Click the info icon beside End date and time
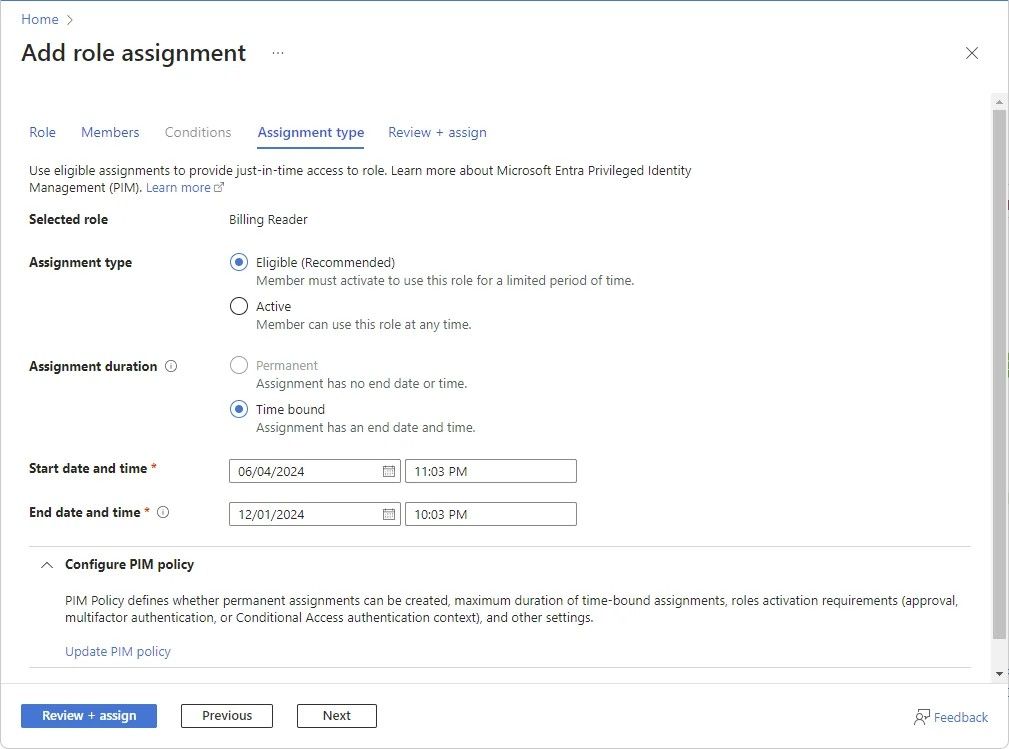The width and height of the screenshot is (1009, 749). pos(163,513)
